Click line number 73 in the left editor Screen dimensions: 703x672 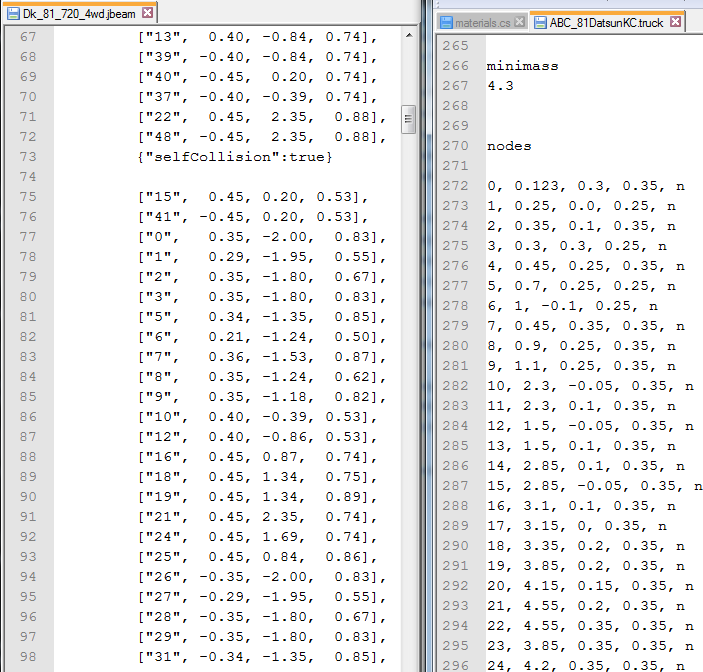click(x=28, y=156)
